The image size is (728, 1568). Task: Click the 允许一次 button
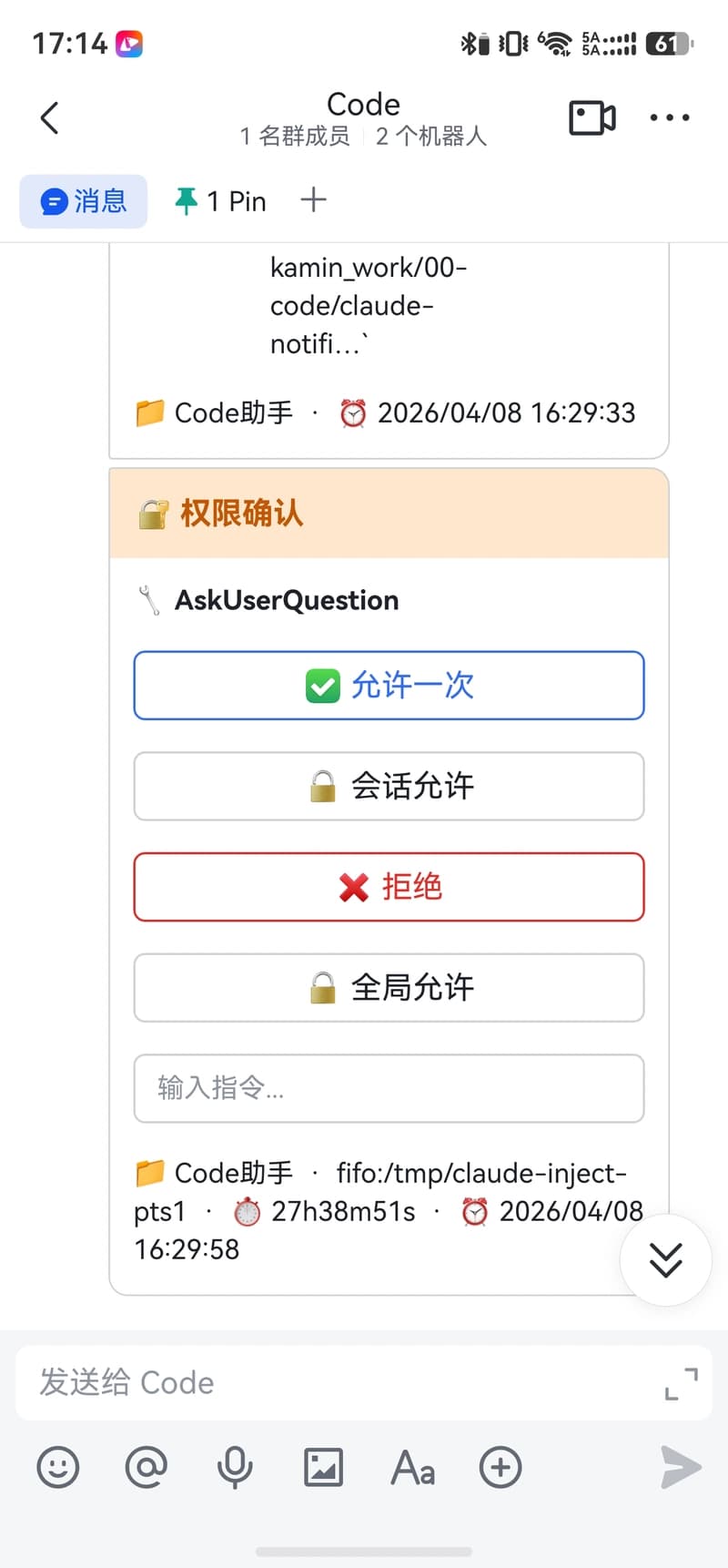[x=389, y=686]
